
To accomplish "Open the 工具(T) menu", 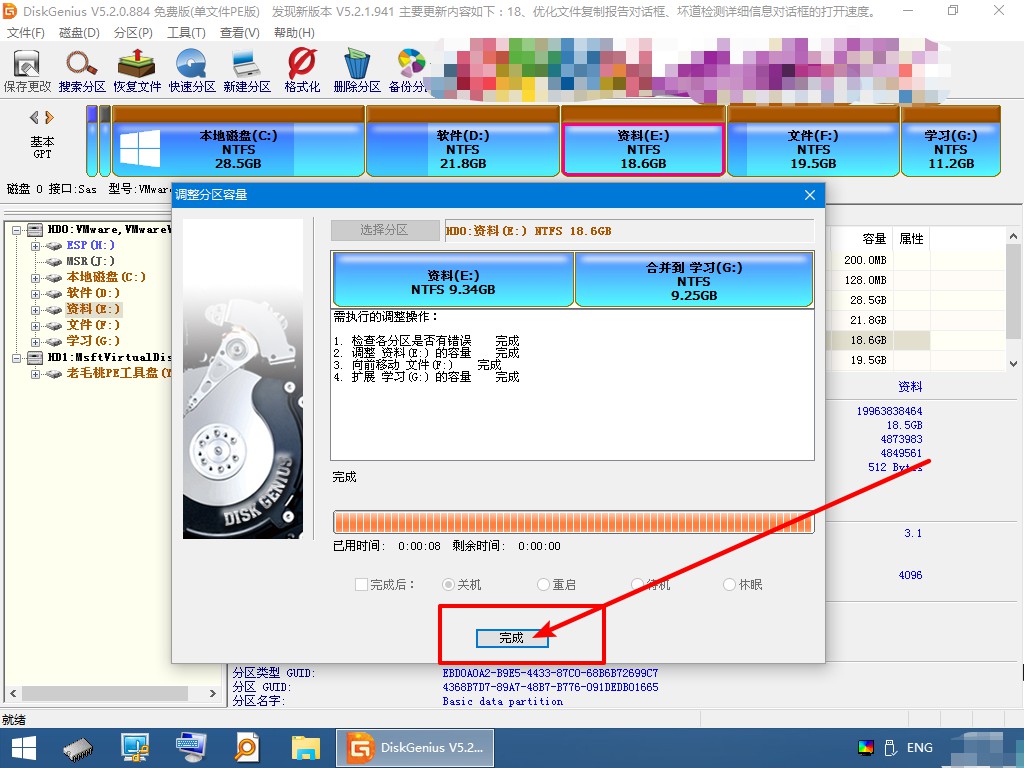I will click(186, 33).
